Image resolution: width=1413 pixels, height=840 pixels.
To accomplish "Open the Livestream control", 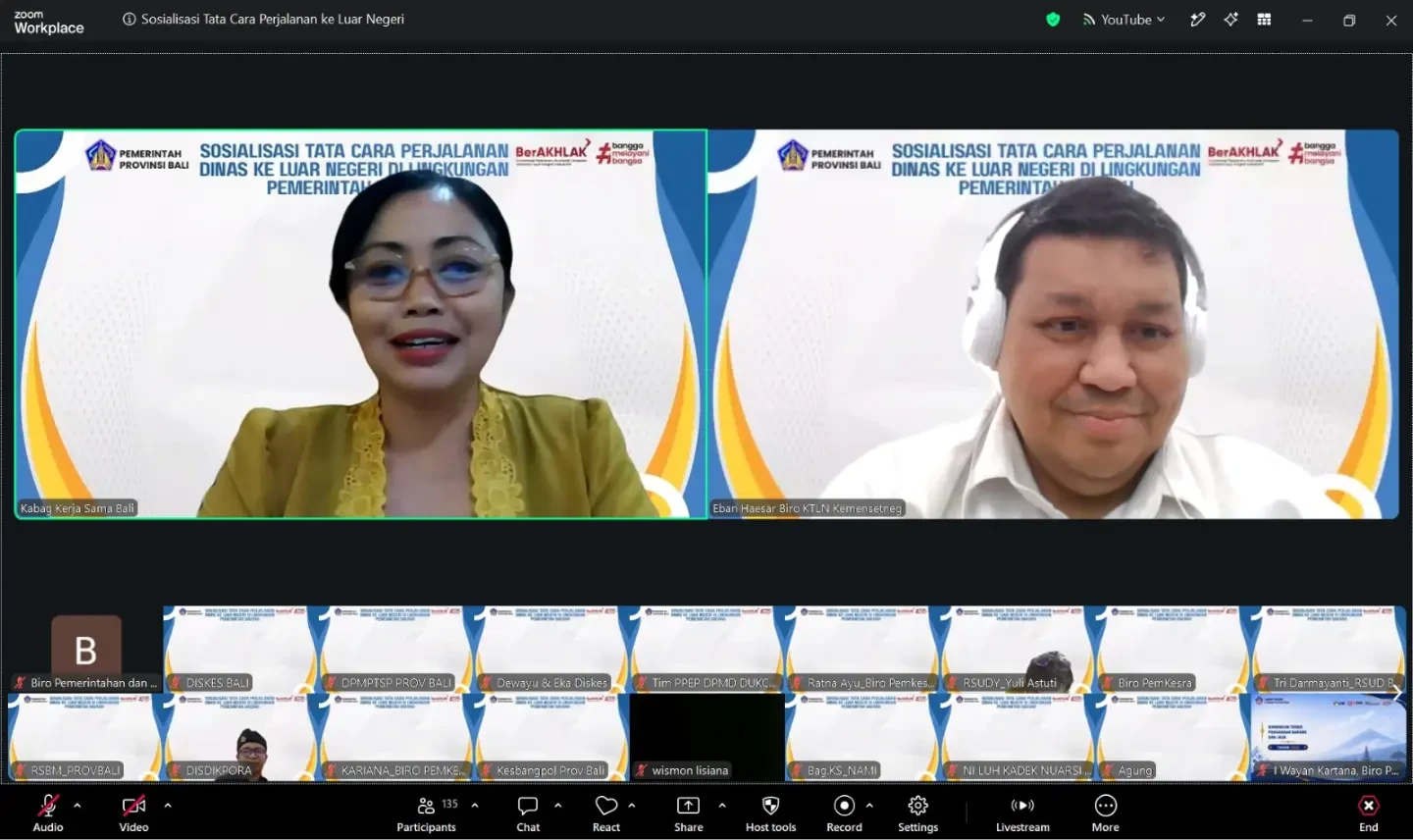I will coord(1022,814).
